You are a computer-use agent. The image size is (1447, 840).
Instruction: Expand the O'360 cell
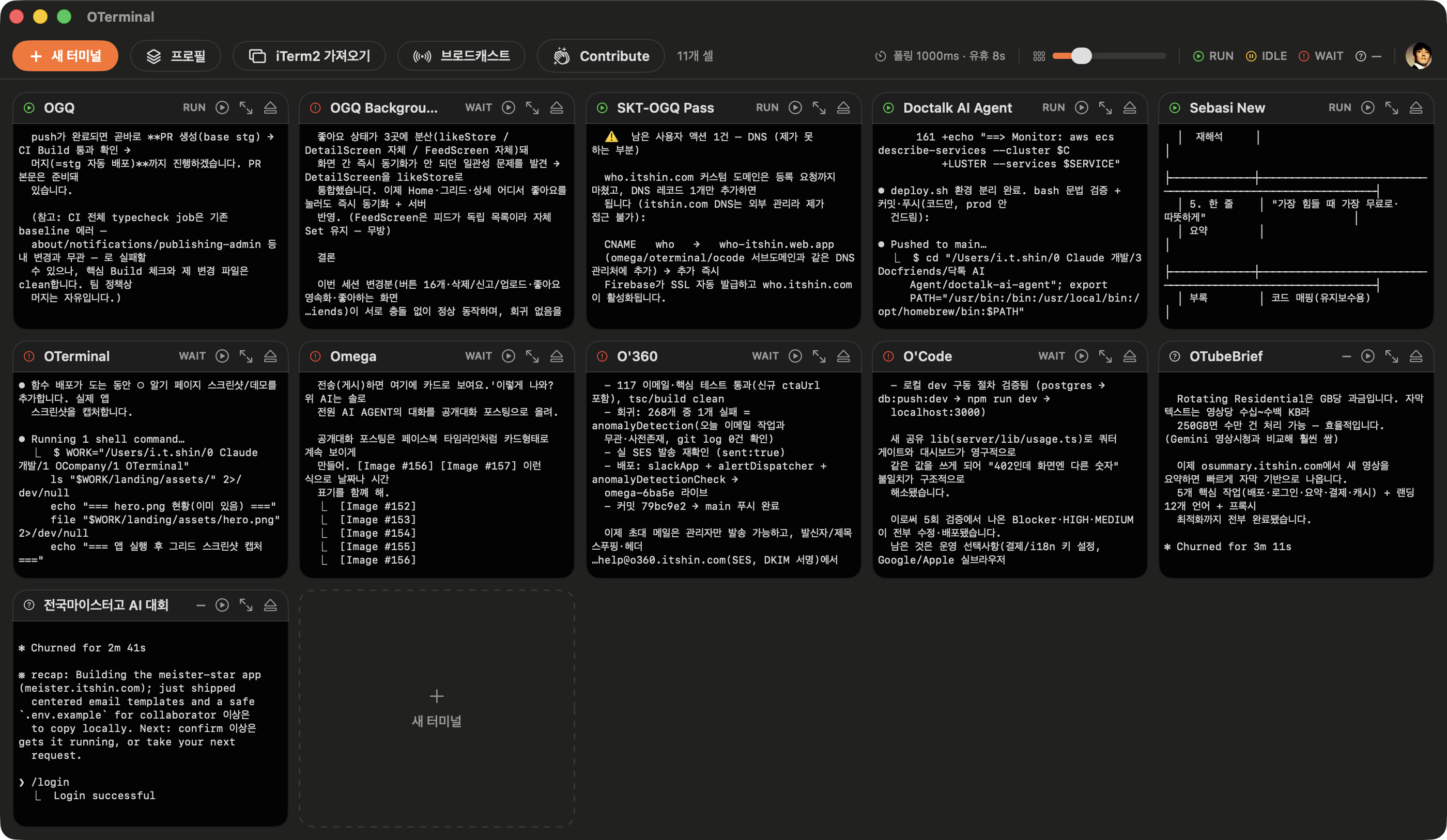point(820,356)
